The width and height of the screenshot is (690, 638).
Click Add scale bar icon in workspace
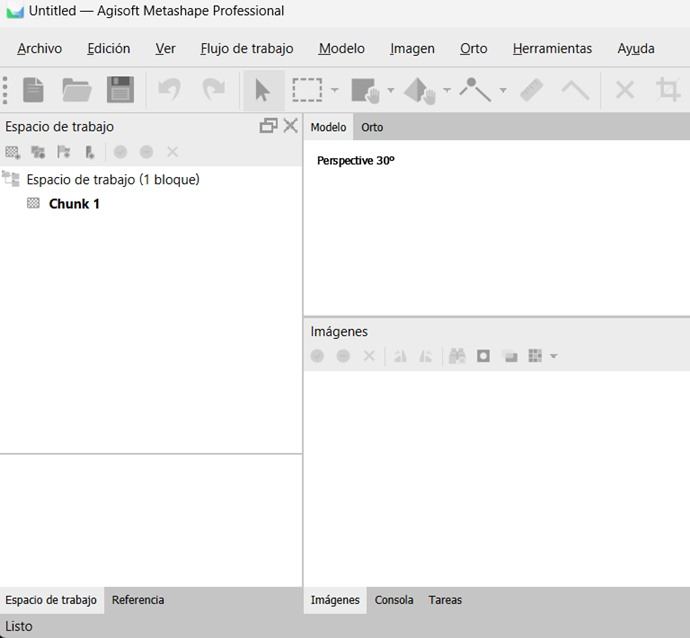[90, 152]
